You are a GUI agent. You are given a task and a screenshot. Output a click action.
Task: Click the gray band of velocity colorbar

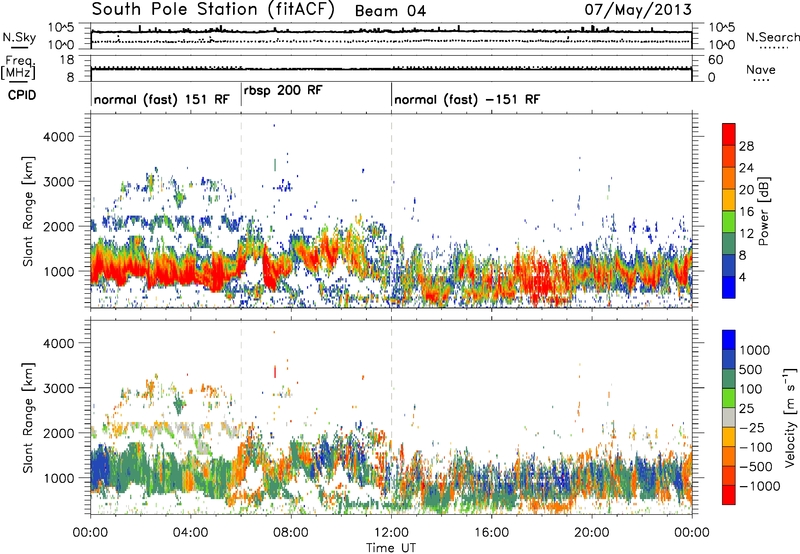729,418
